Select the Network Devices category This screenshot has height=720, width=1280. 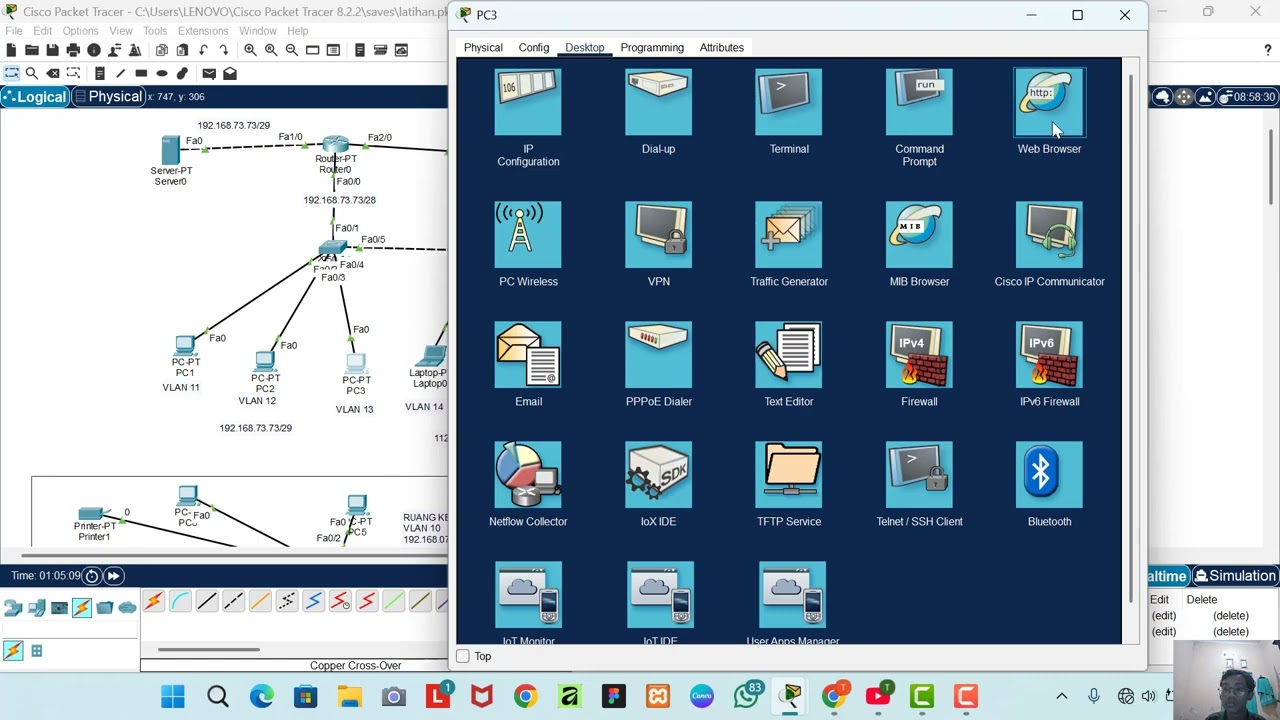point(13,607)
